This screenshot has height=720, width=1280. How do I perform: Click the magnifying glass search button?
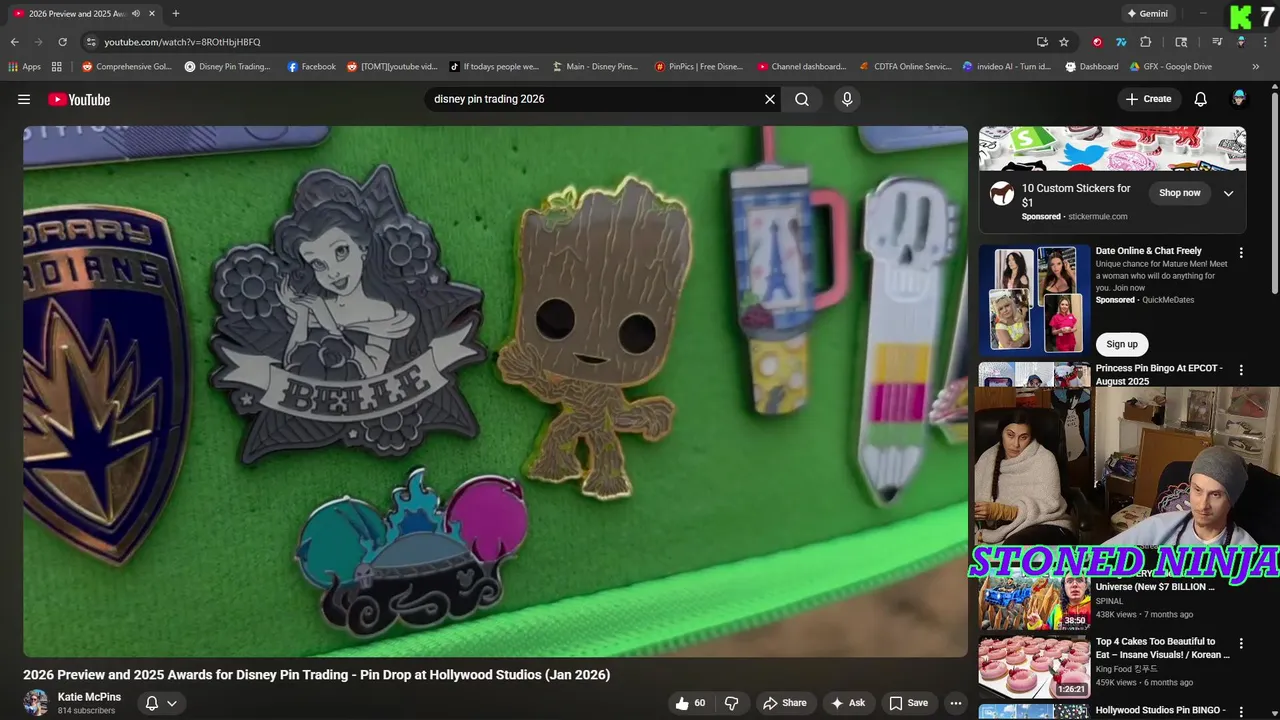(x=802, y=99)
